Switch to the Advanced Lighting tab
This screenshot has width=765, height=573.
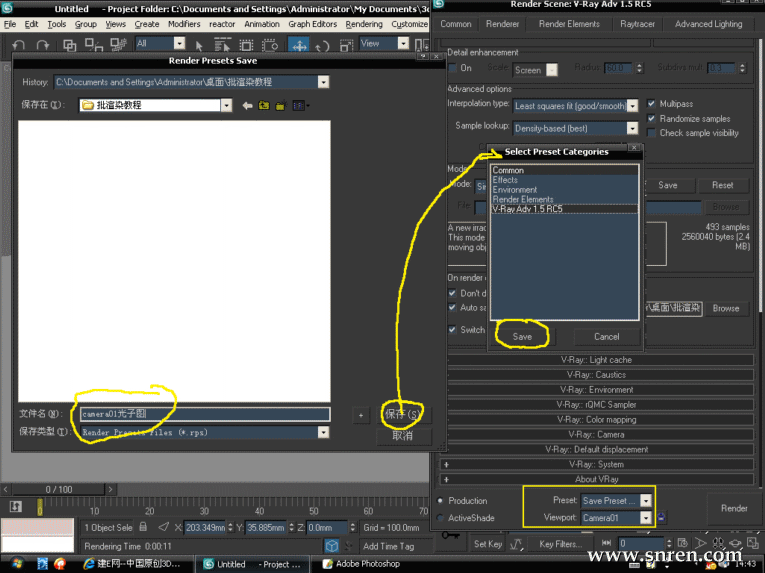click(708, 24)
